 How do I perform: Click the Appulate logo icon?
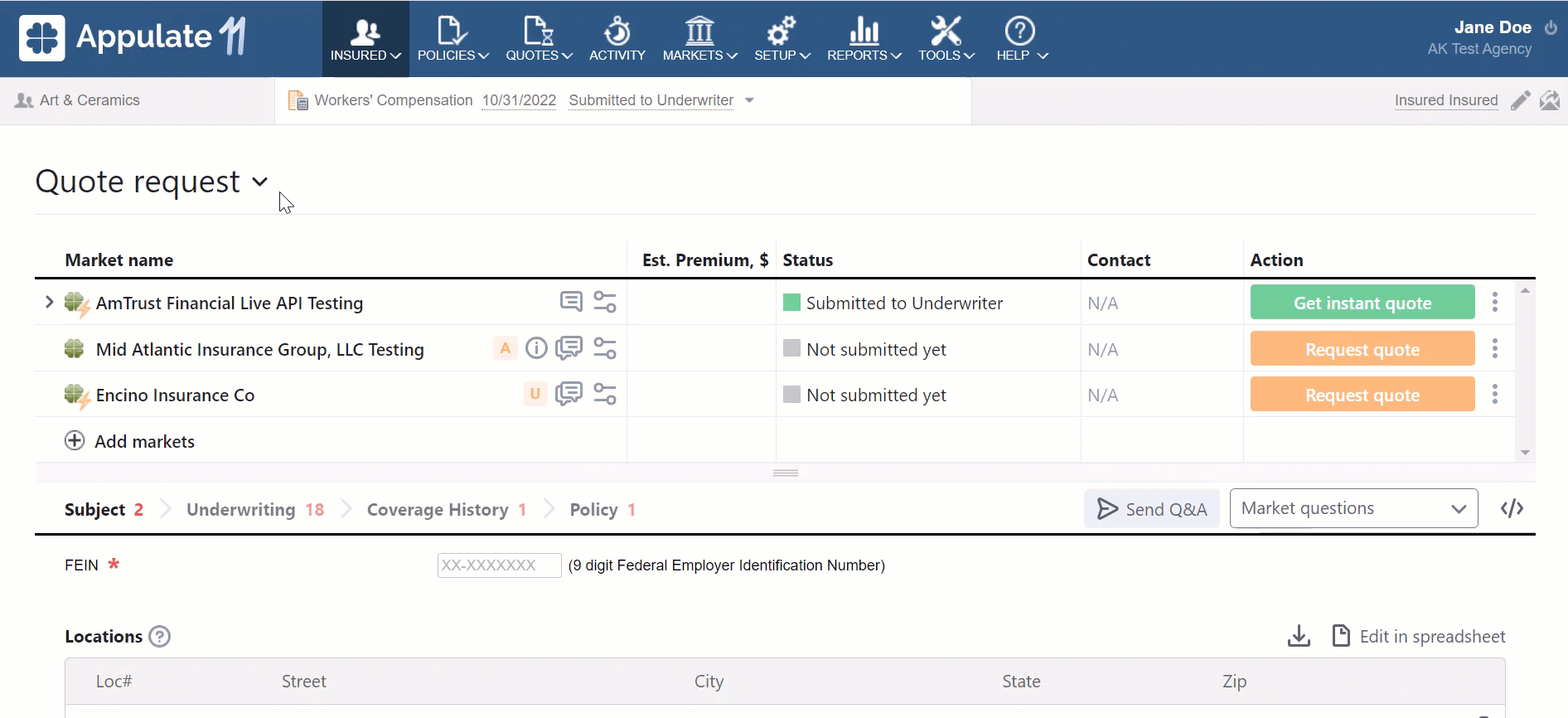(x=41, y=37)
